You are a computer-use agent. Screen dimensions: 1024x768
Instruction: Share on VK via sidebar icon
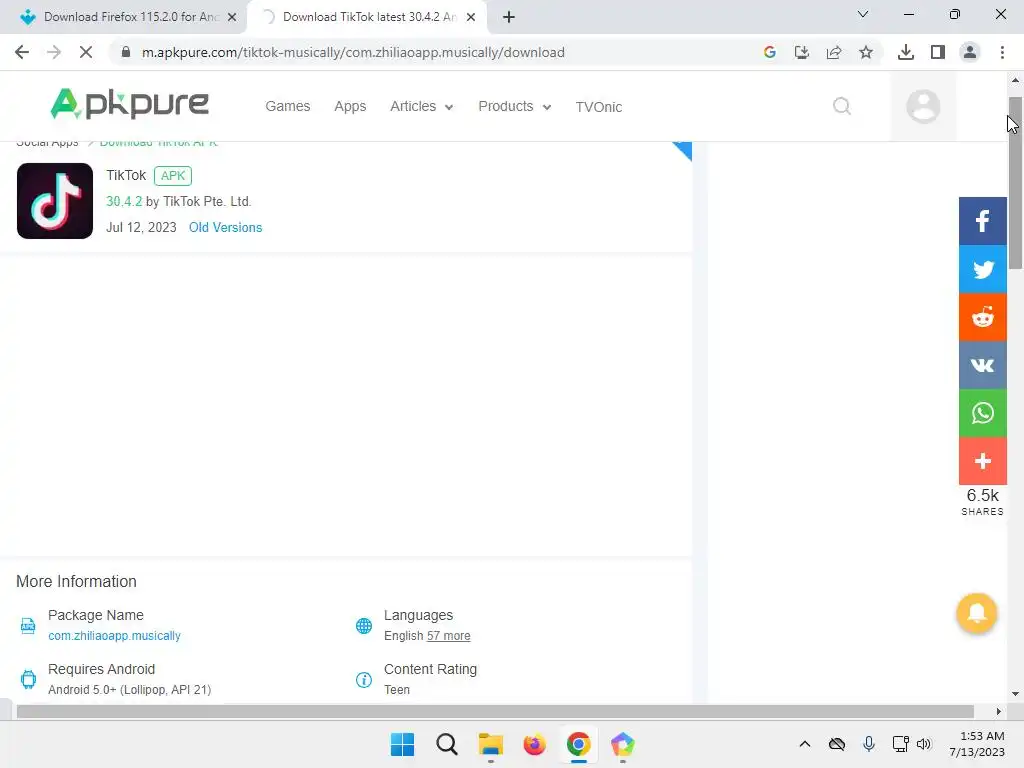[982, 365]
